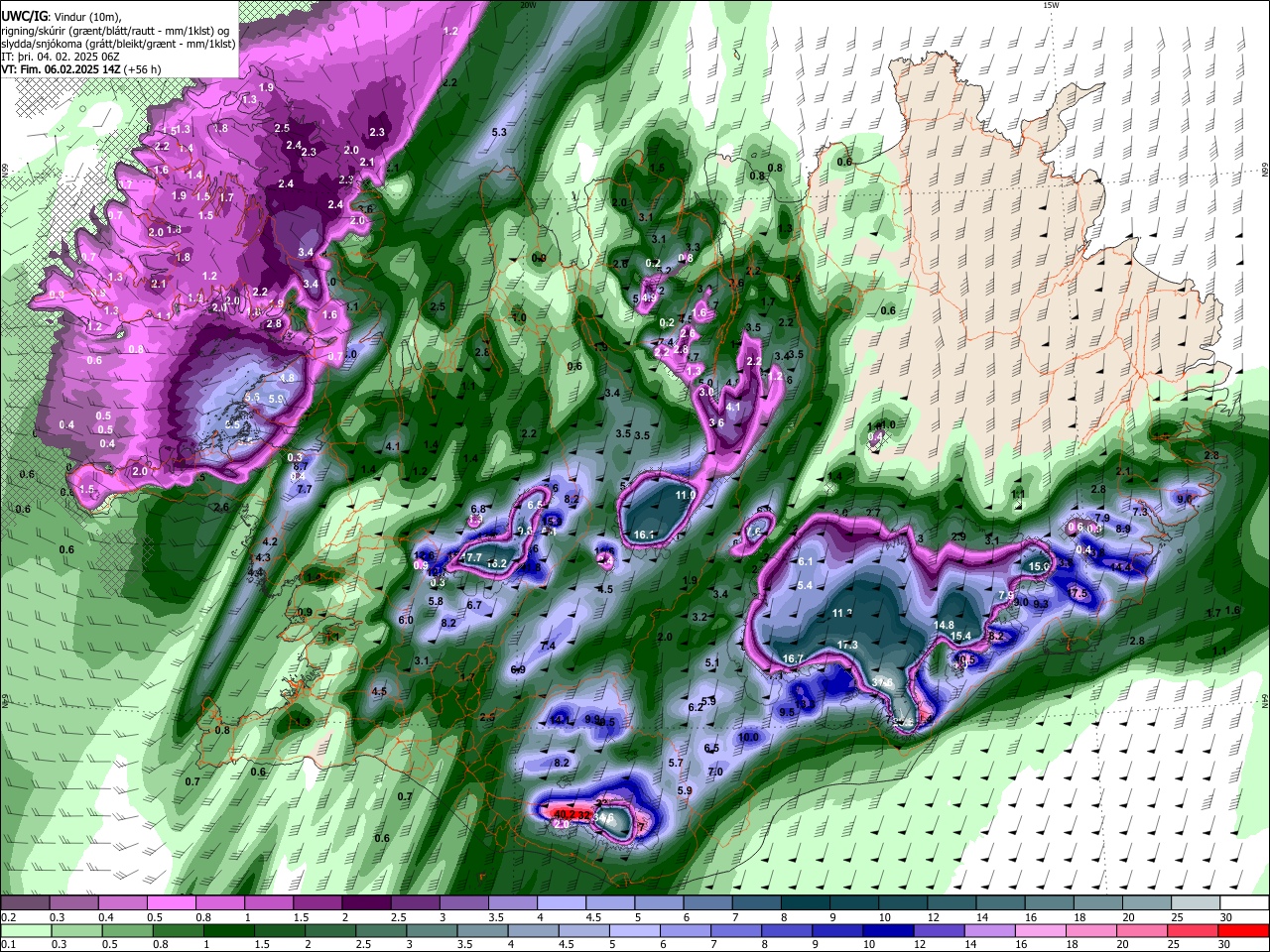Click the precipitation value '17.7'
The image size is (1270, 952).
472,558
